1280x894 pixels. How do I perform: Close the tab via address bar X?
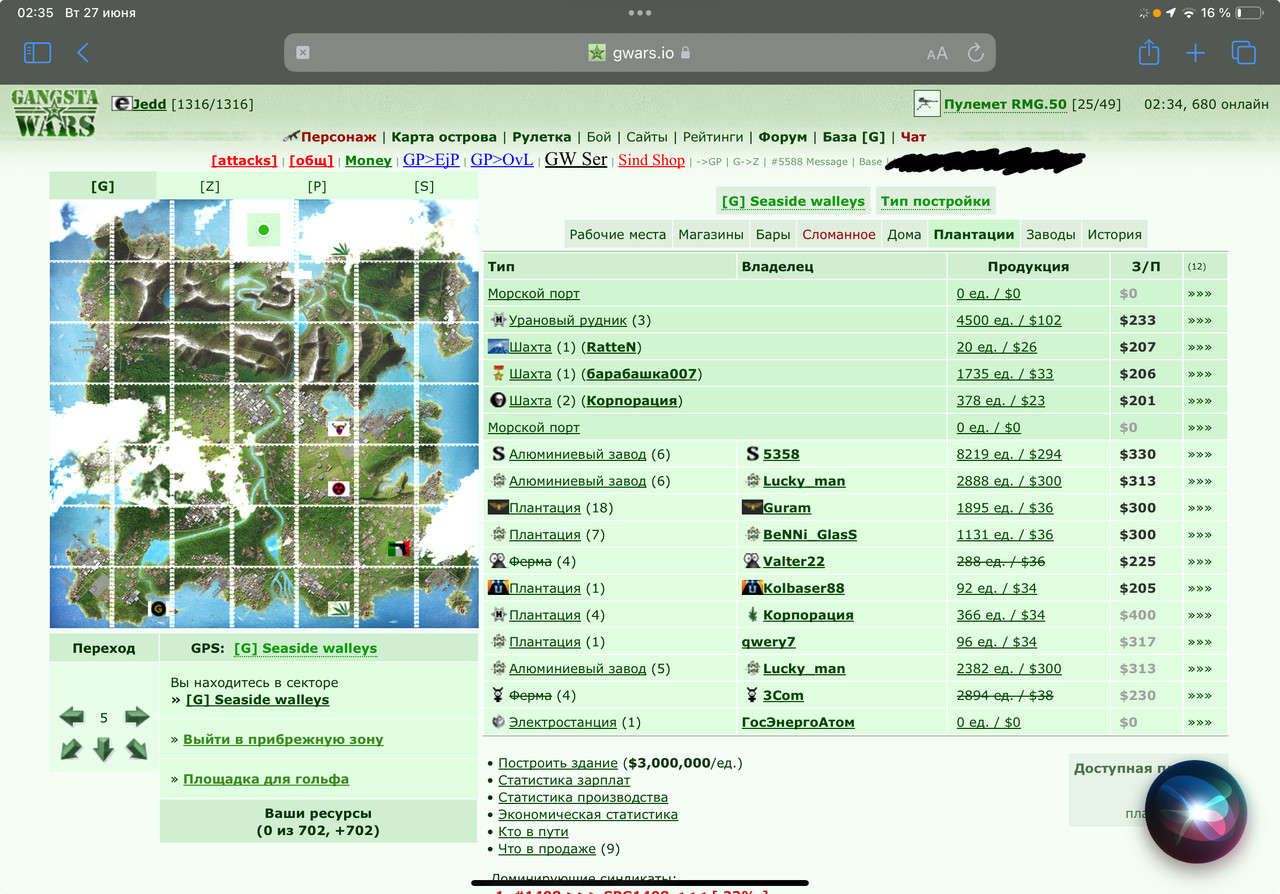(x=303, y=53)
